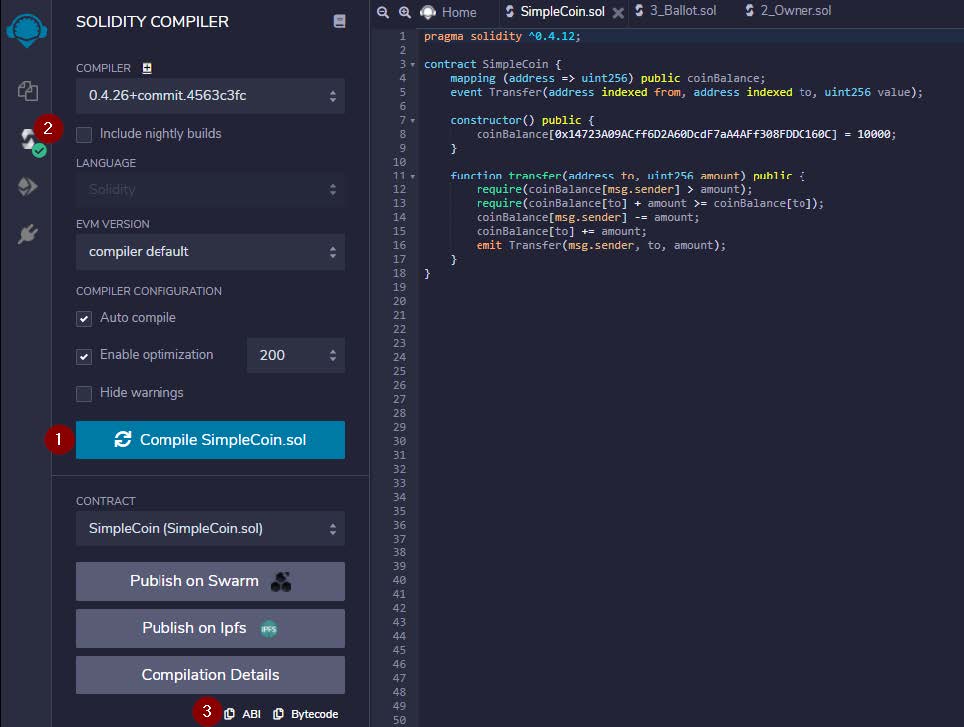The image size is (964, 727).
Task: Open the Contract selection dropdown
Action: pyautogui.click(x=210, y=528)
